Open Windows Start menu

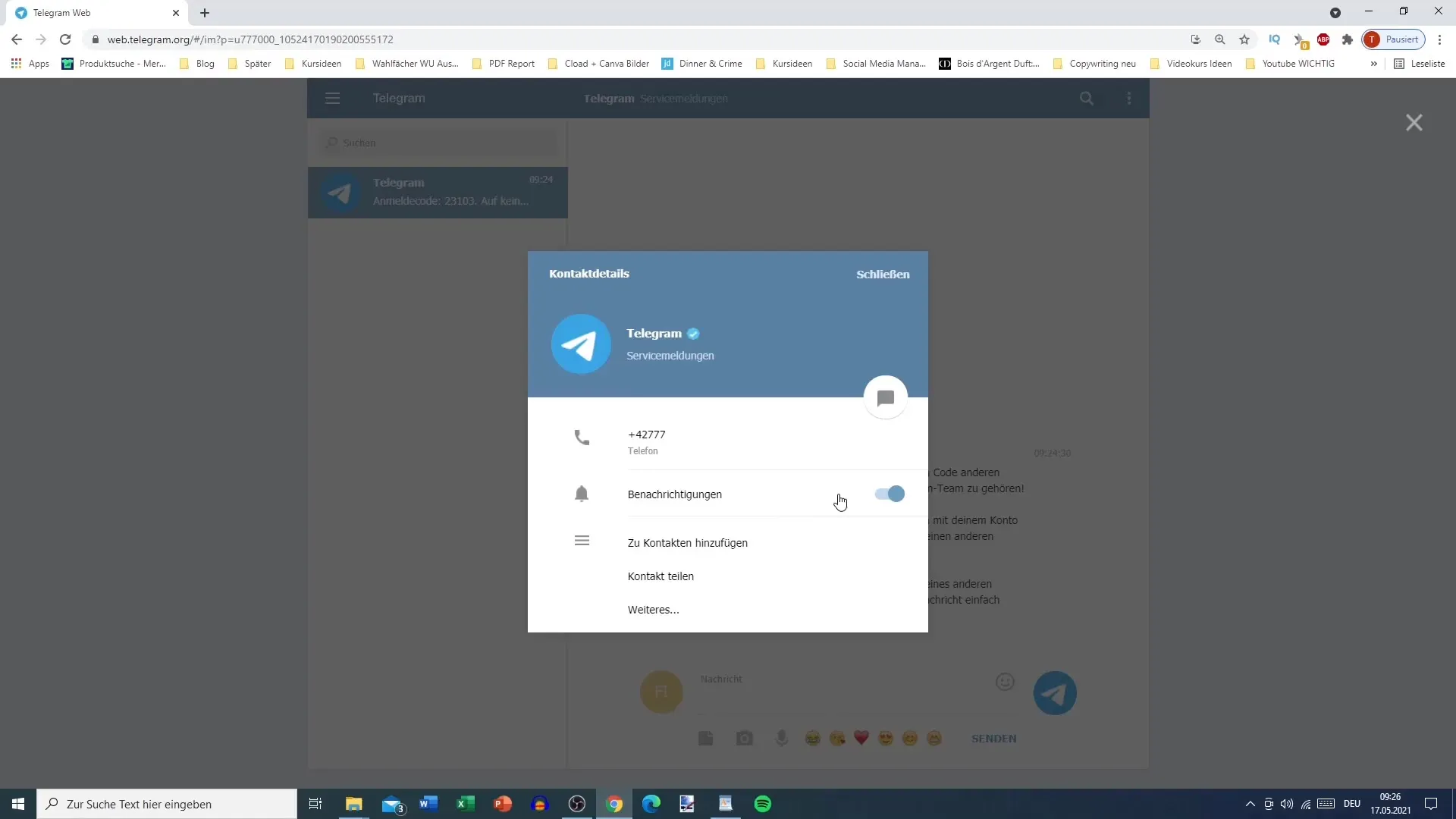tap(18, 804)
